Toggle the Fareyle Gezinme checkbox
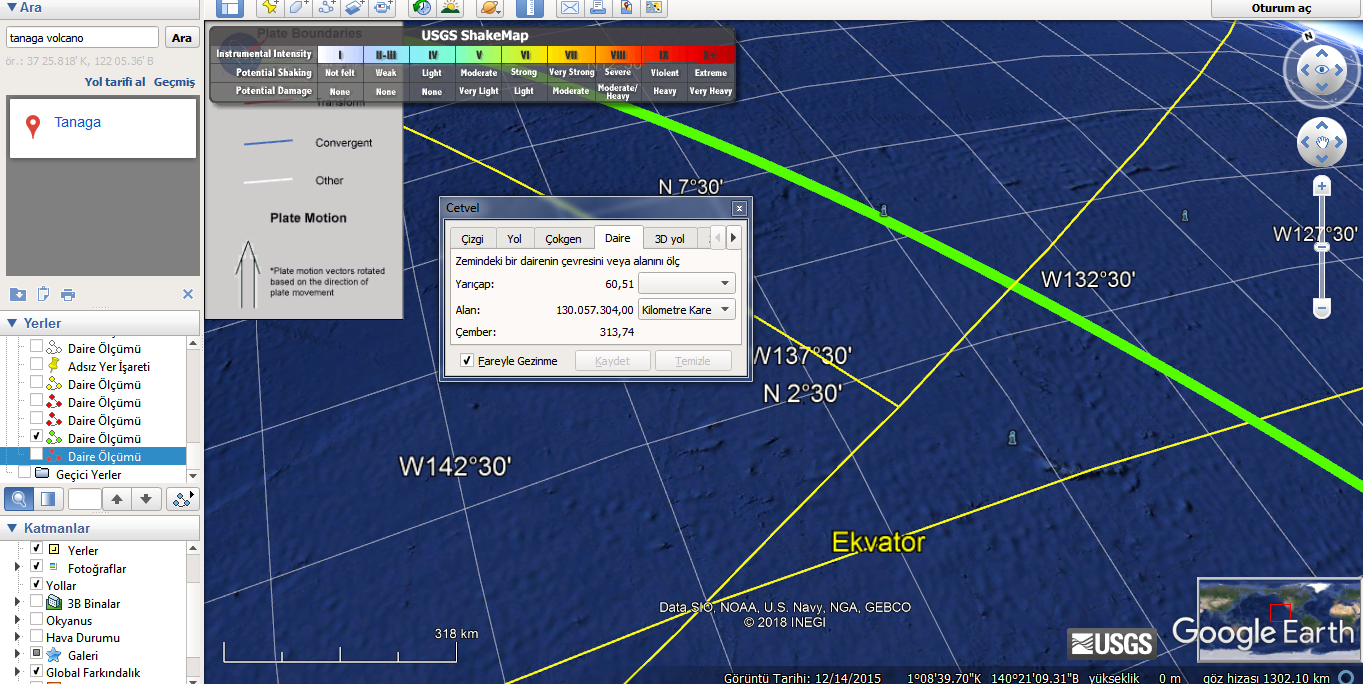This screenshot has width=1363, height=684. coord(466,361)
